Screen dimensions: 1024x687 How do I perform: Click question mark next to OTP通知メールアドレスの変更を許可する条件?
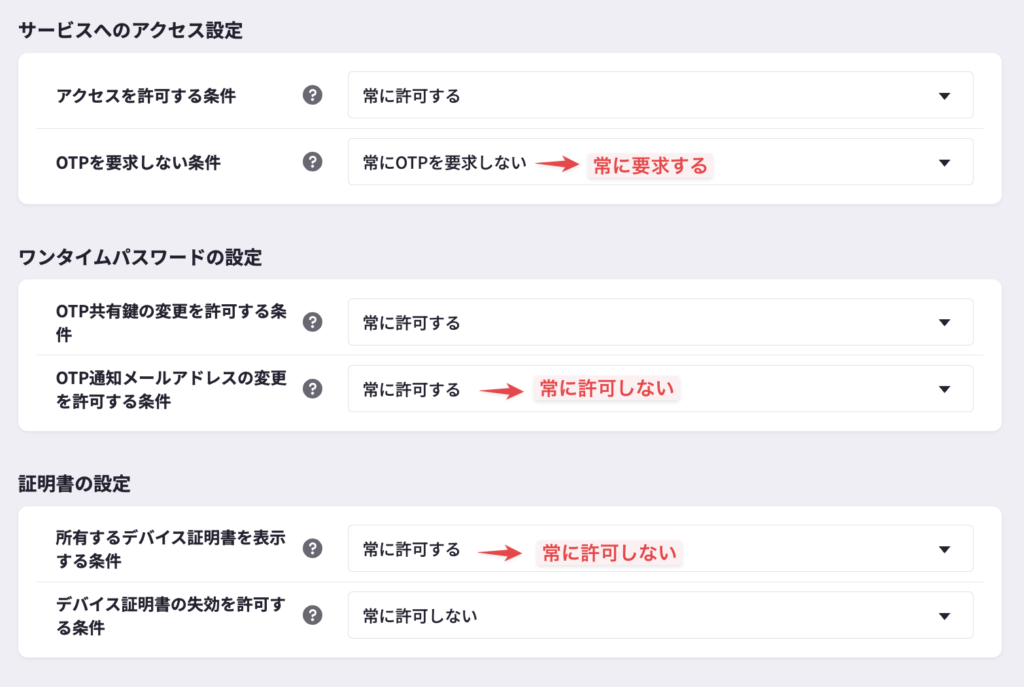click(x=313, y=389)
